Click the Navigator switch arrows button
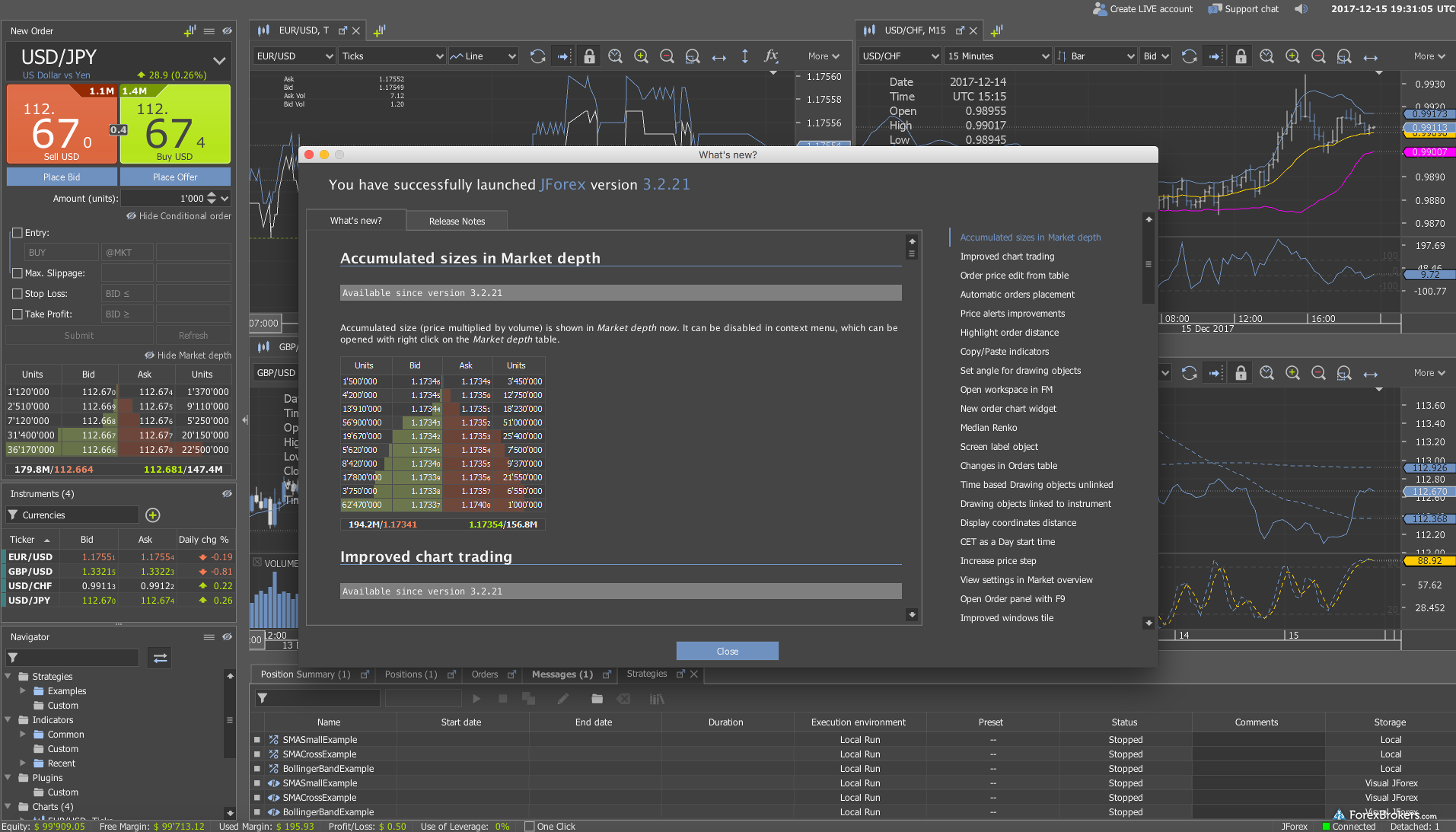This screenshot has height=832, width=1456. pyautogui.click(x=160, y=658)
